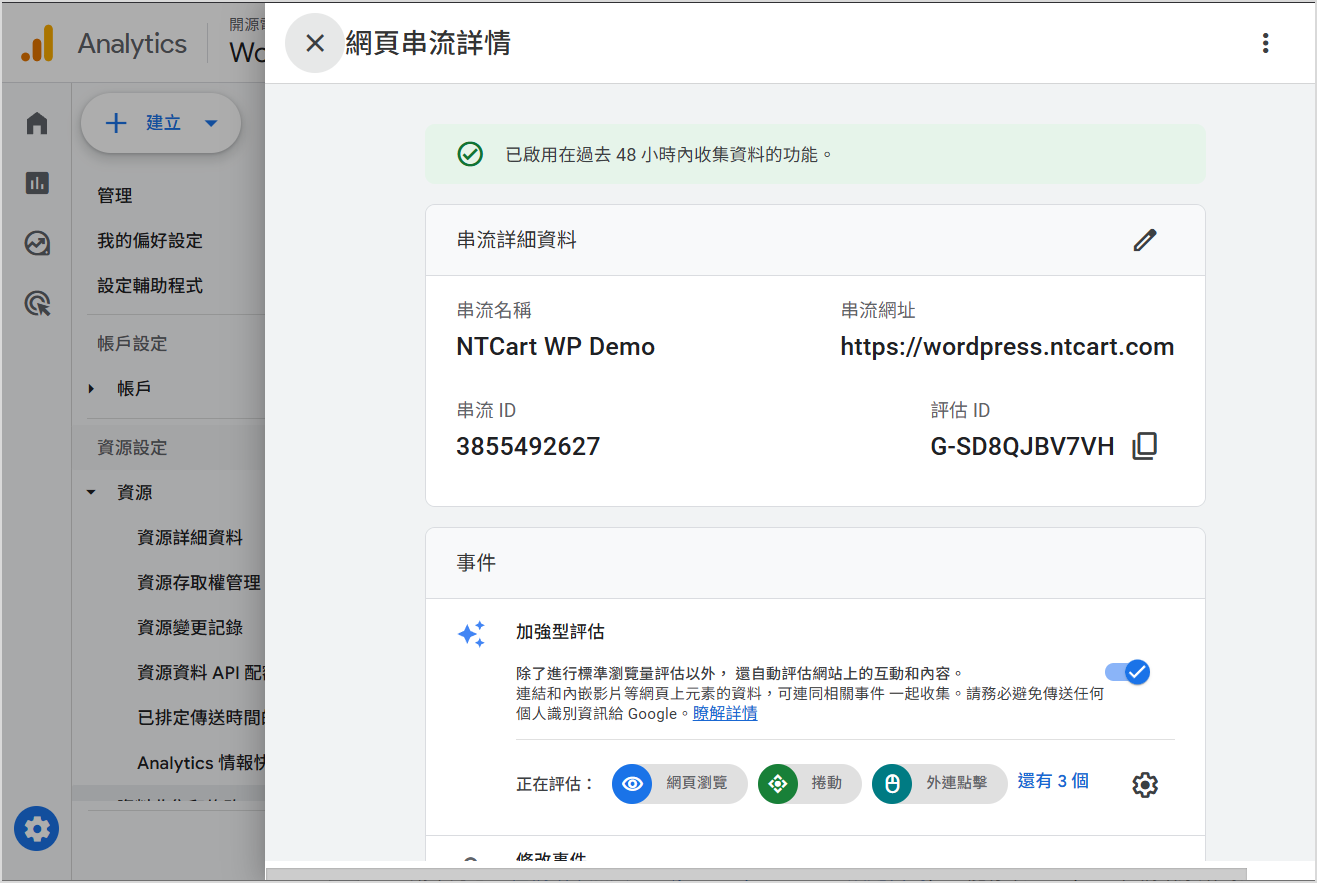Screen dimensions: 1317x883
Task: Click the 還有 3 個 link
Action: click(x=1053, y=781)
